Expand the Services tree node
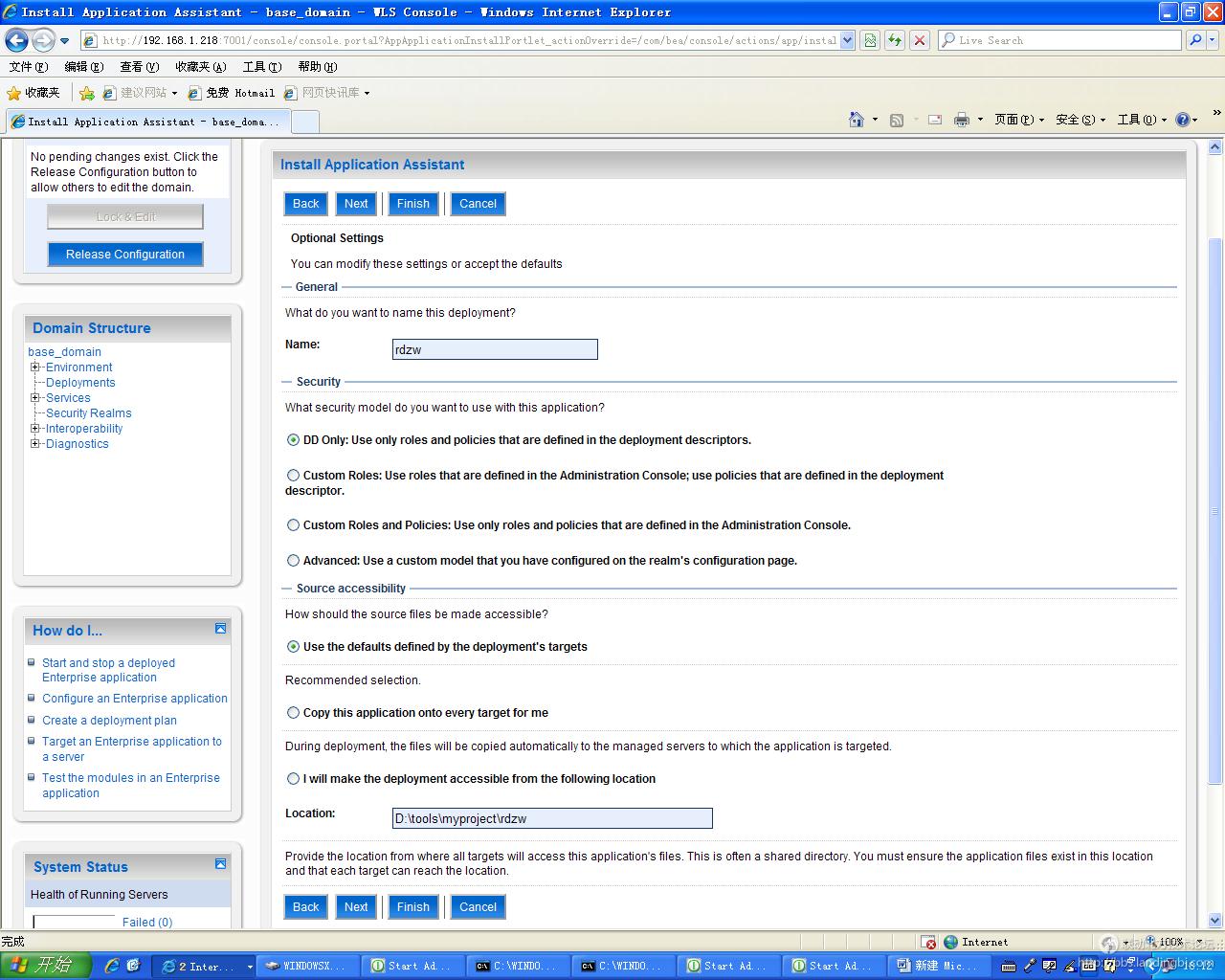Viewport: 1225px width, 980px height. 34,398
